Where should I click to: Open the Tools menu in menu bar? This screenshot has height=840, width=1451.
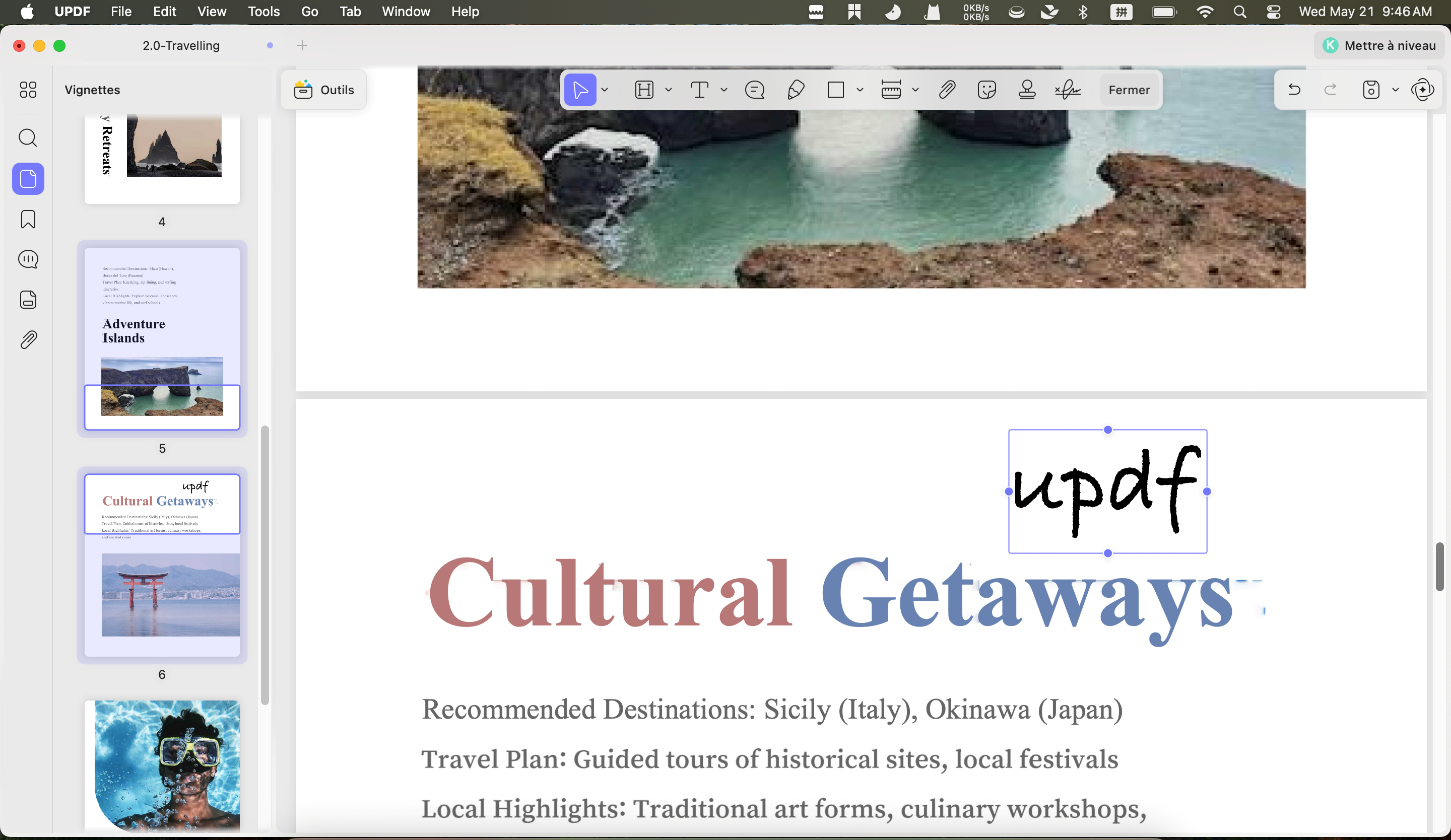(x=263, y=12)
